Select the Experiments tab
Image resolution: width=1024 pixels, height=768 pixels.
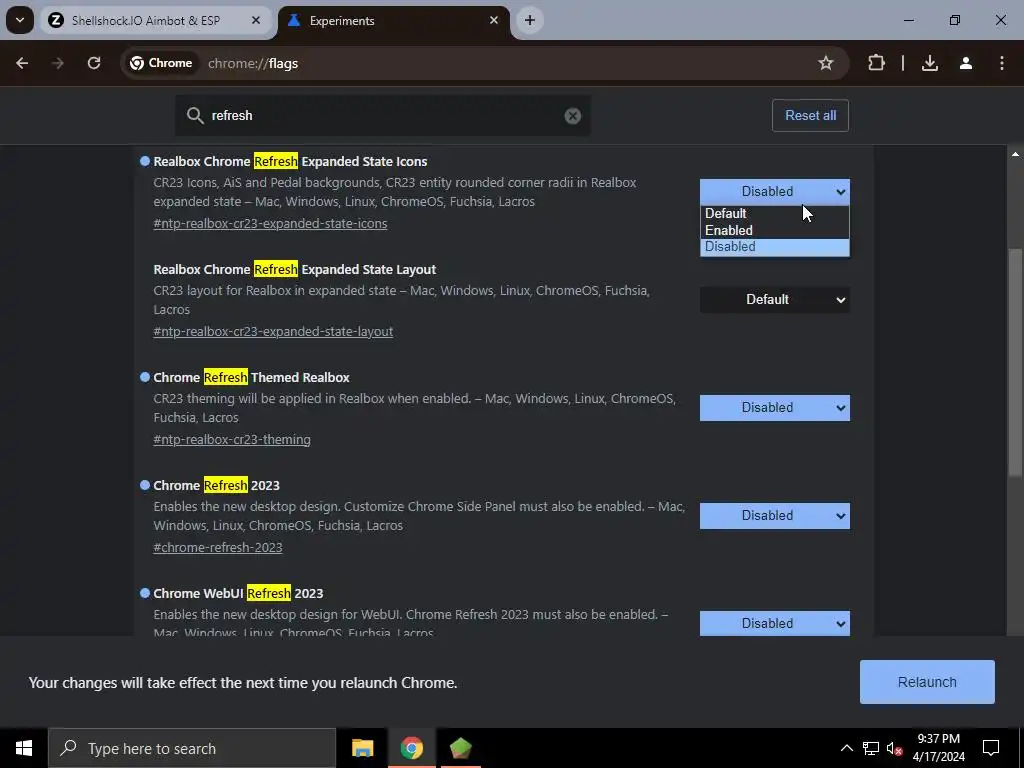click(x=394, y=20)
